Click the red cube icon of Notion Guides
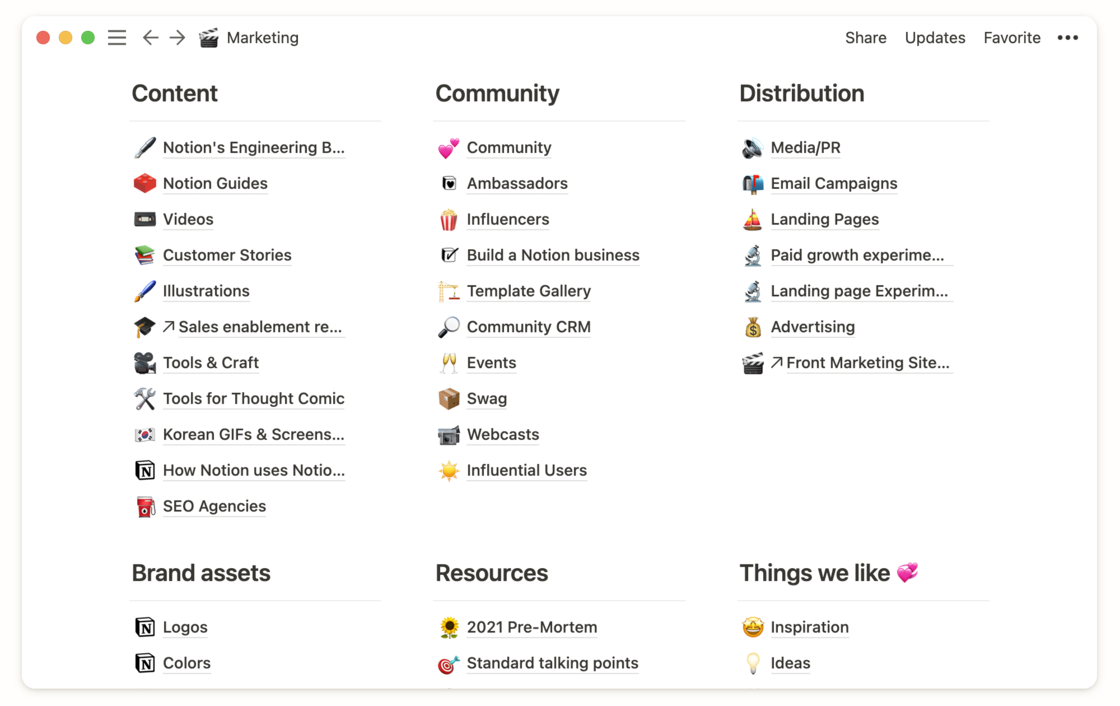Screen dimensions: 1120x706 click(x=145, y=184)
